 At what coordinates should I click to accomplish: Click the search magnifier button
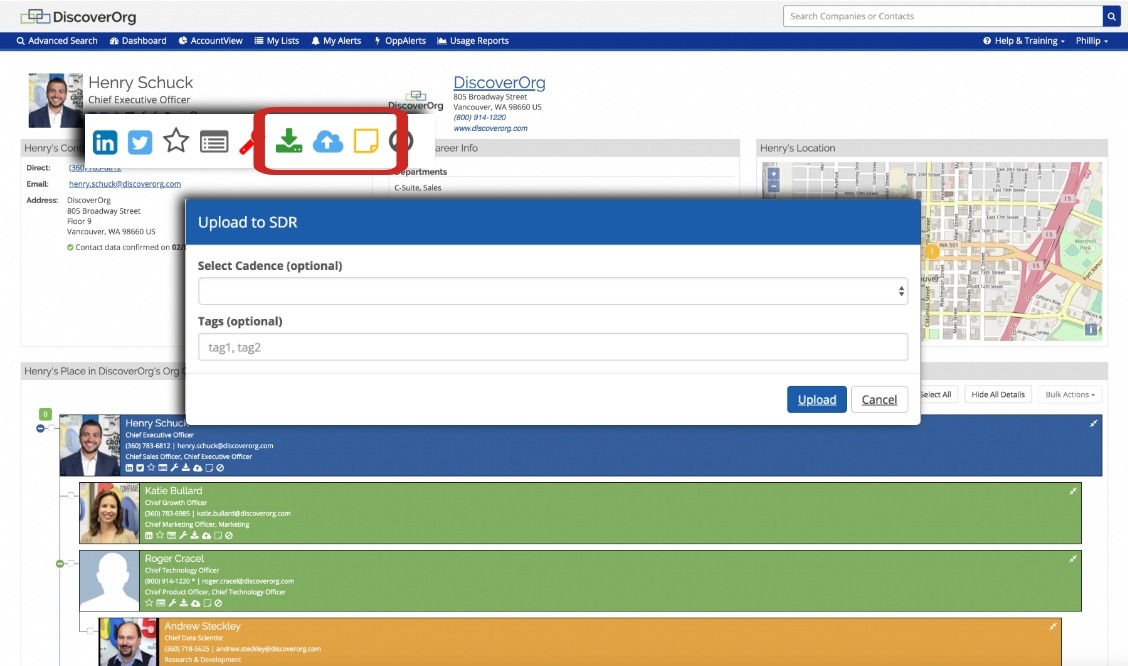click(x=1111, y=16)
